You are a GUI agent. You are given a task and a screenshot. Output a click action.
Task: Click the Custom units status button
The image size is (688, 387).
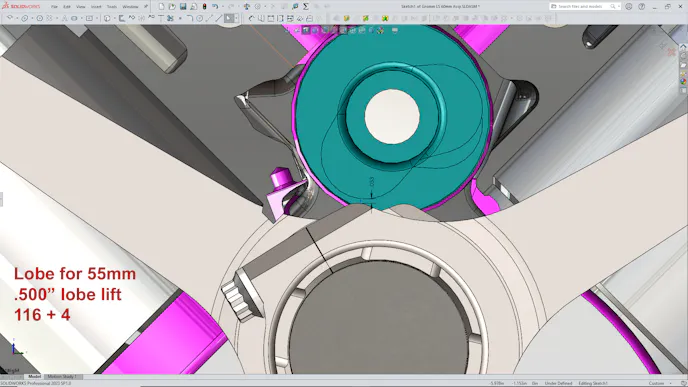coord(656,383)
